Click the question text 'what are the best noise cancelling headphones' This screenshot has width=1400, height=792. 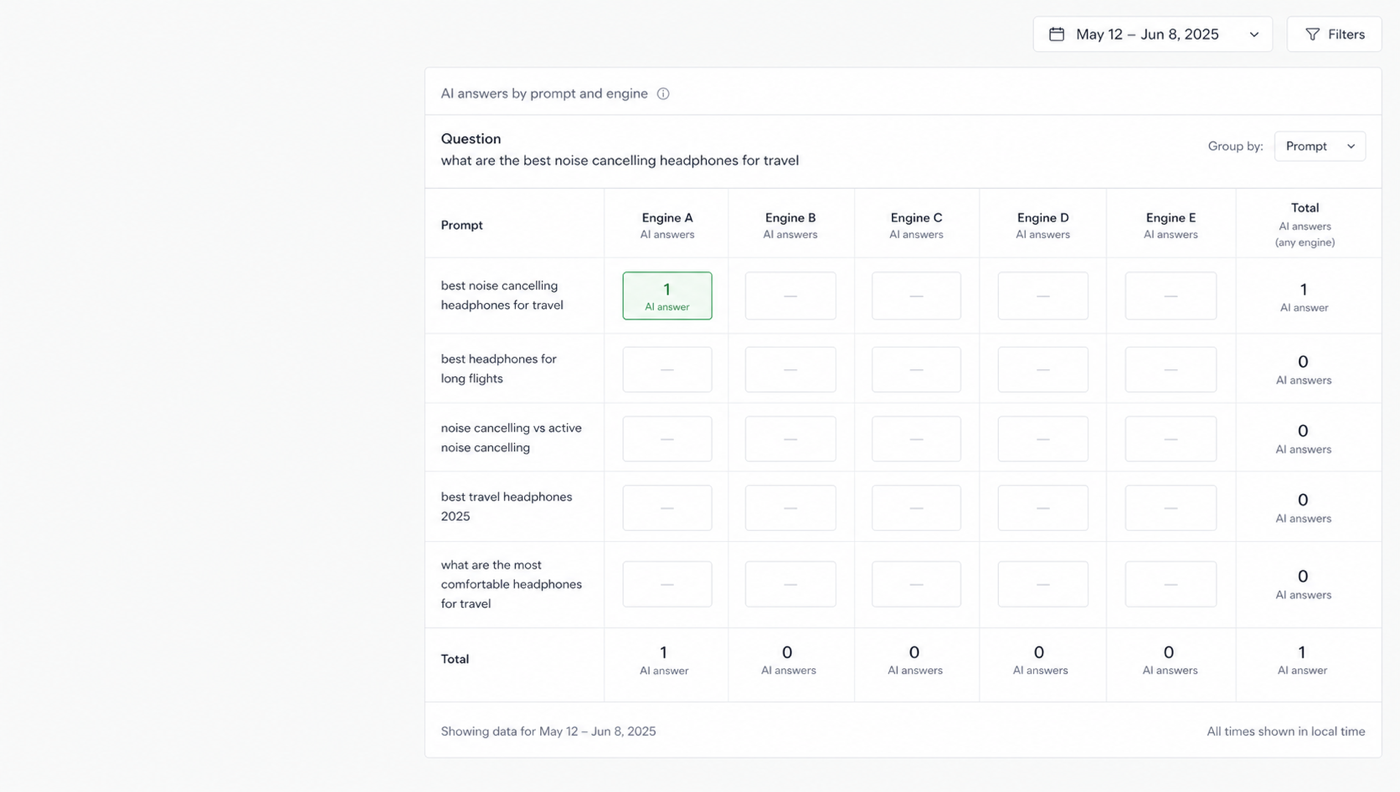(620, 161)
